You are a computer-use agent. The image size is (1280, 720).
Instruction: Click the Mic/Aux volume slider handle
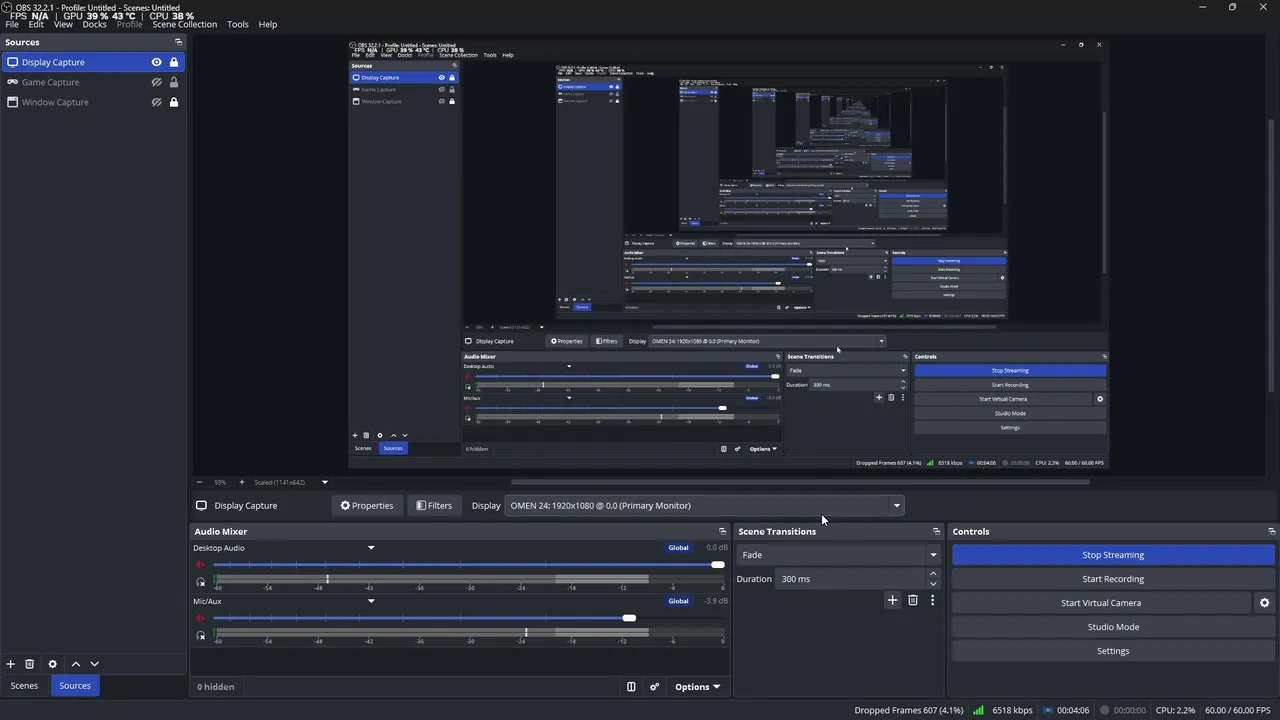(629, 618)
